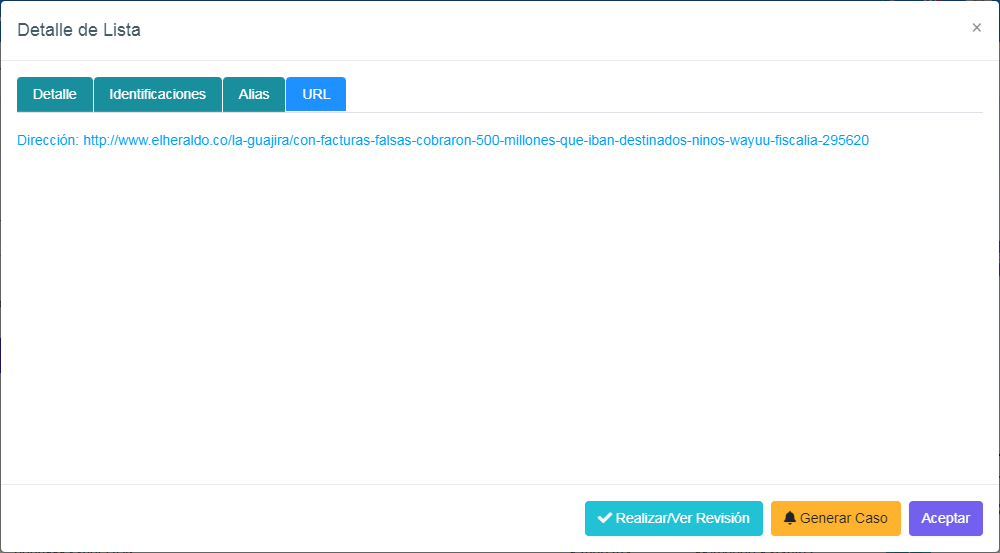The height and width of the screenshot is (553, 1000).
Task: Switch to the Detalle tab
Action: 55,94
